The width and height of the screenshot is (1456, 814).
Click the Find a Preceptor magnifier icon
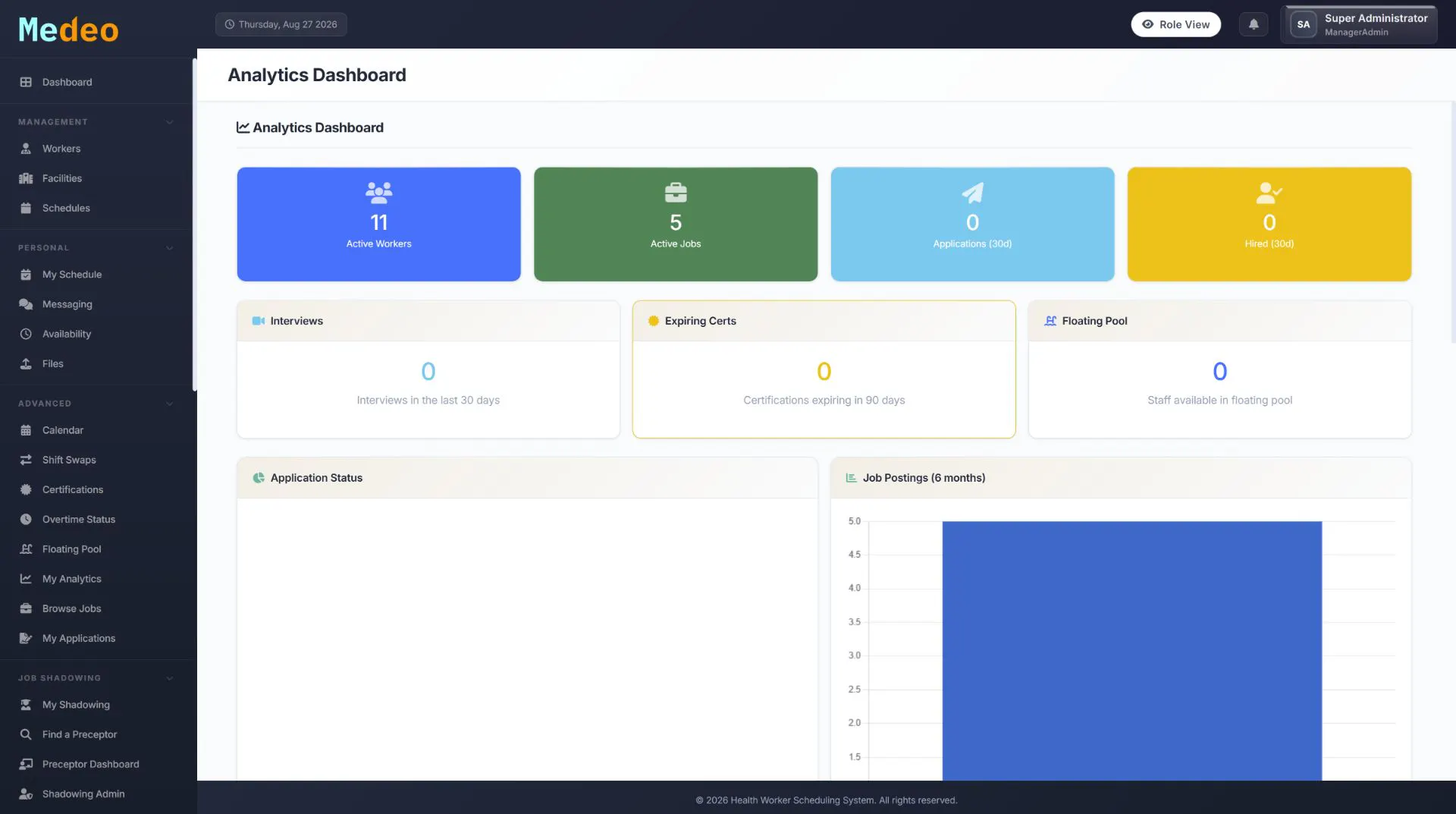click(26, 734)
